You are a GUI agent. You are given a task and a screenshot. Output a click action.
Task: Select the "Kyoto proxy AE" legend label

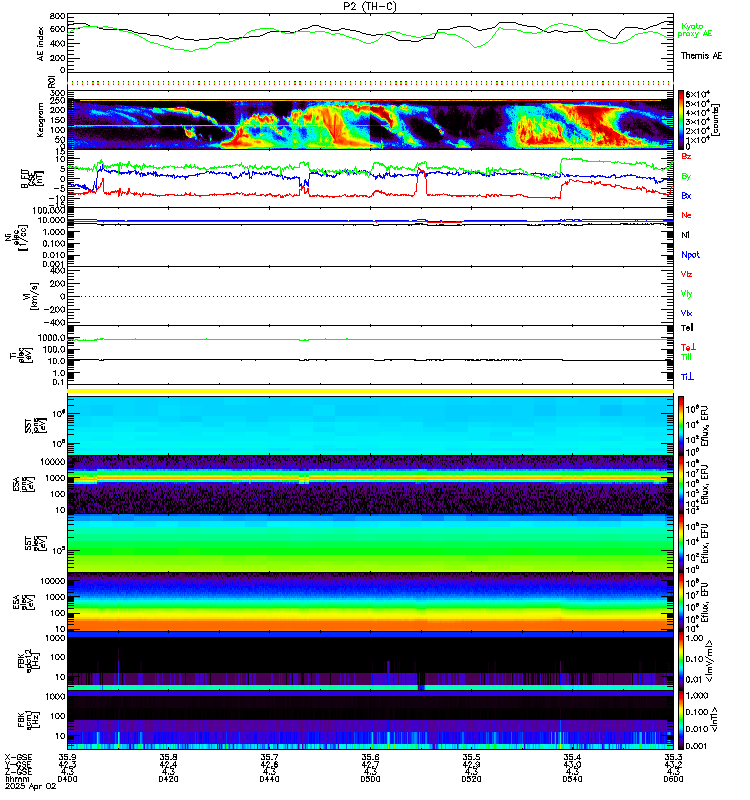(x=694, y=30)
